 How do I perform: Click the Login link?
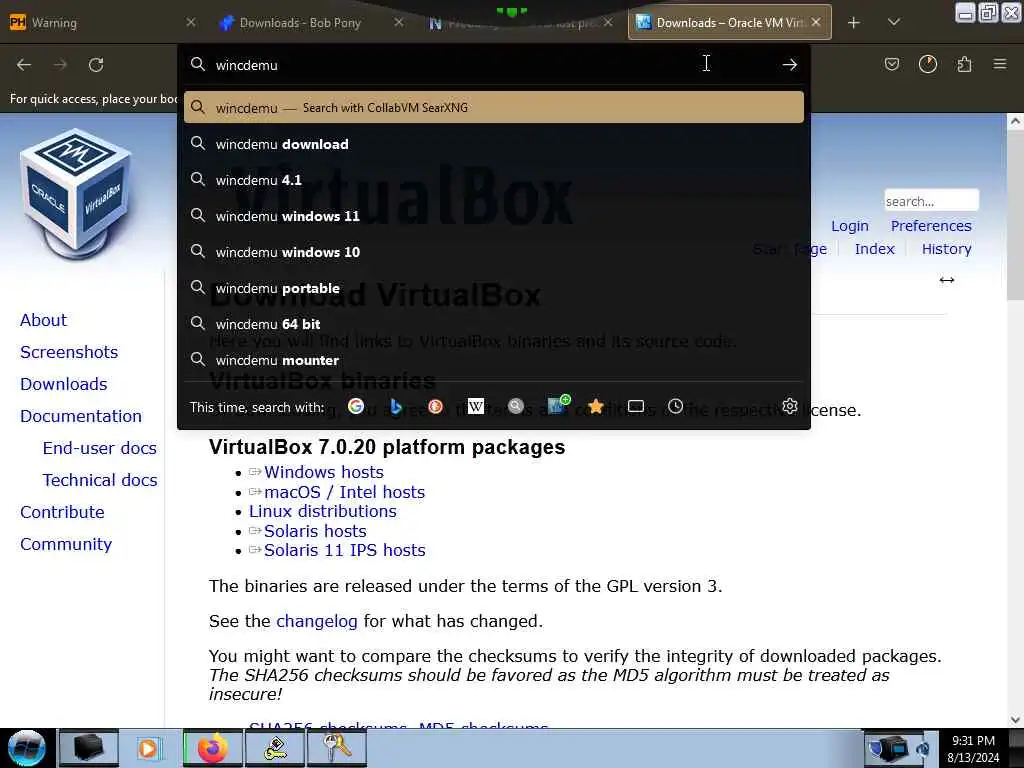point(849,226)
